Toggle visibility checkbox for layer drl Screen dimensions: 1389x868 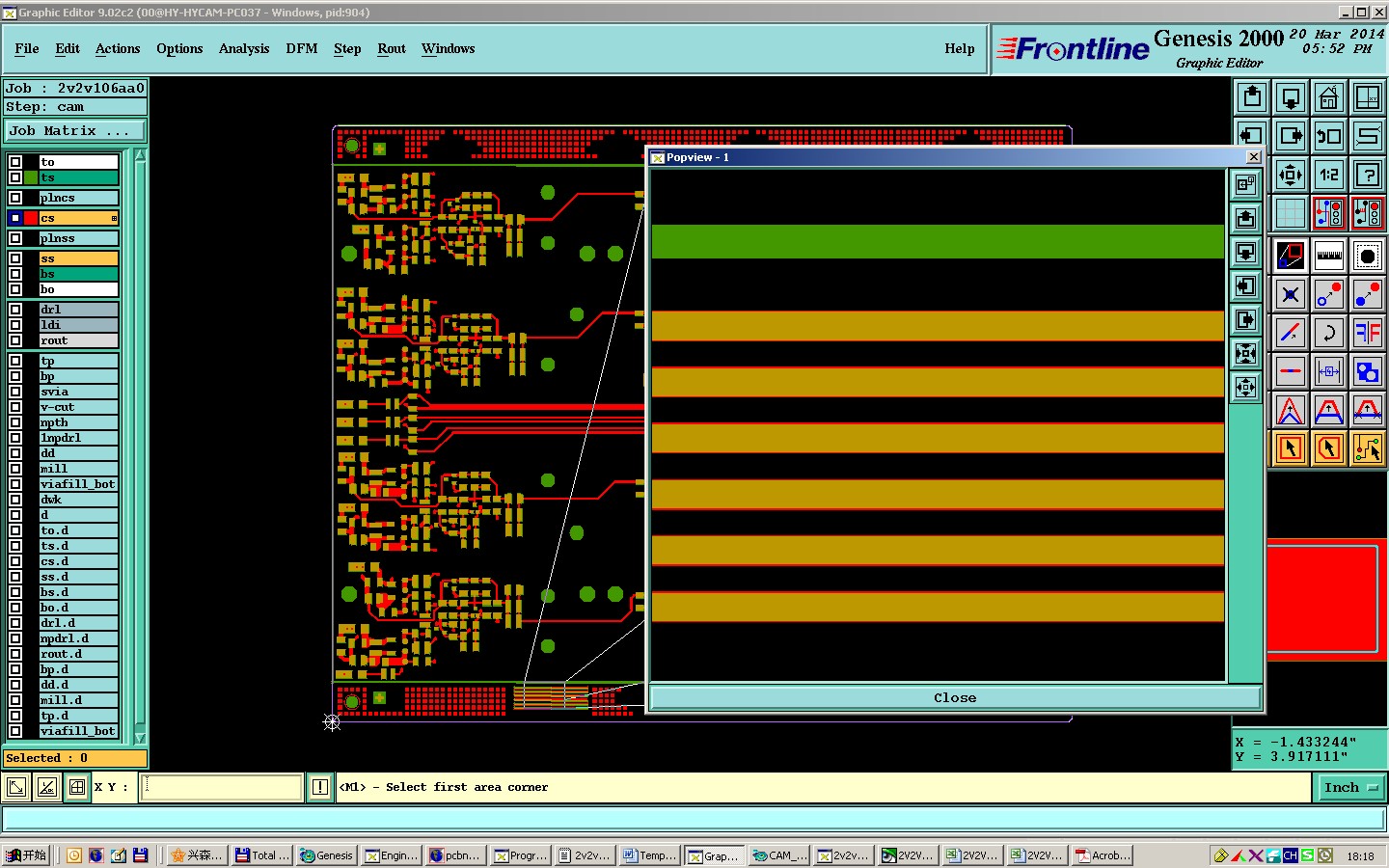[15, 310]
